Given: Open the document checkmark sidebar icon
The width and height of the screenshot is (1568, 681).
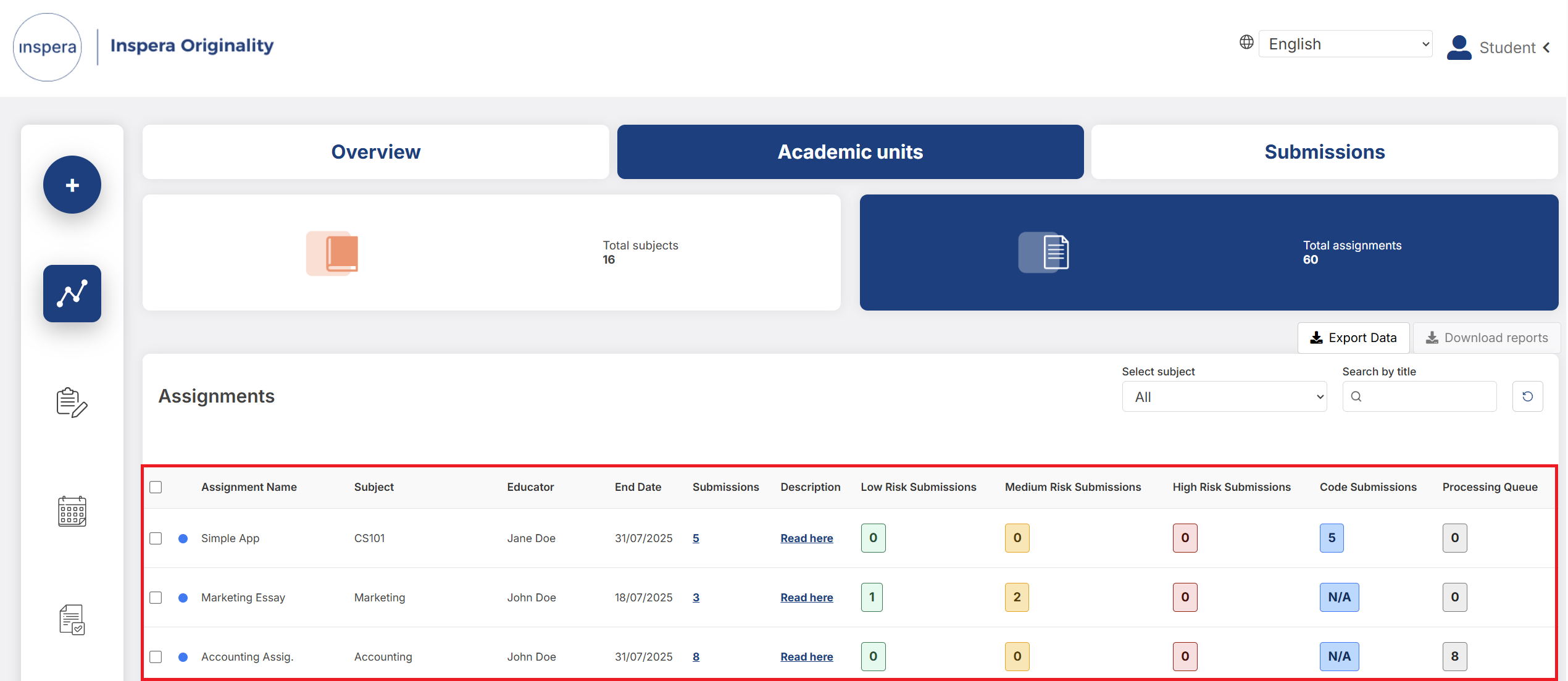Looking at the screenshot, I should click(x=72, y=620).
